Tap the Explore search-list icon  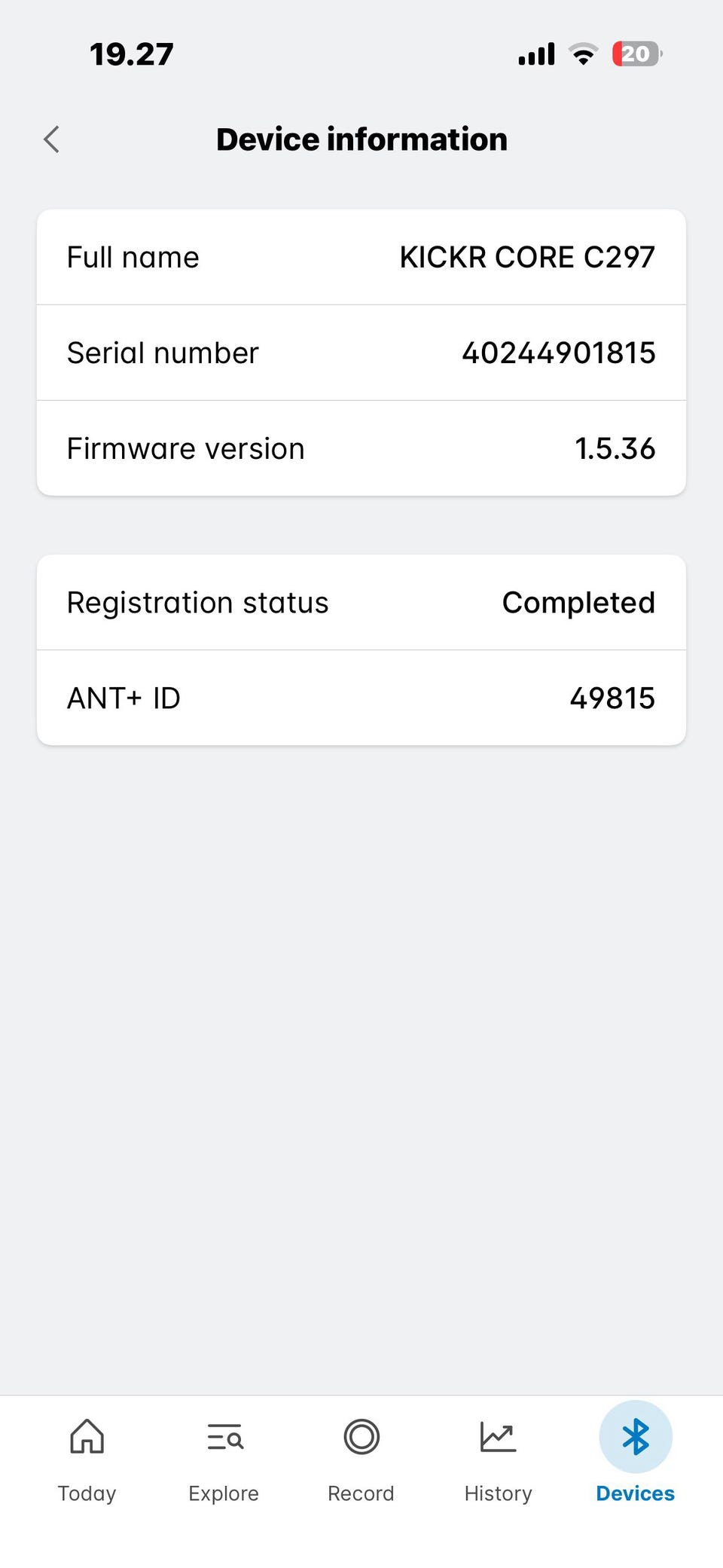pyautogui.click(x=224, y=1437)
